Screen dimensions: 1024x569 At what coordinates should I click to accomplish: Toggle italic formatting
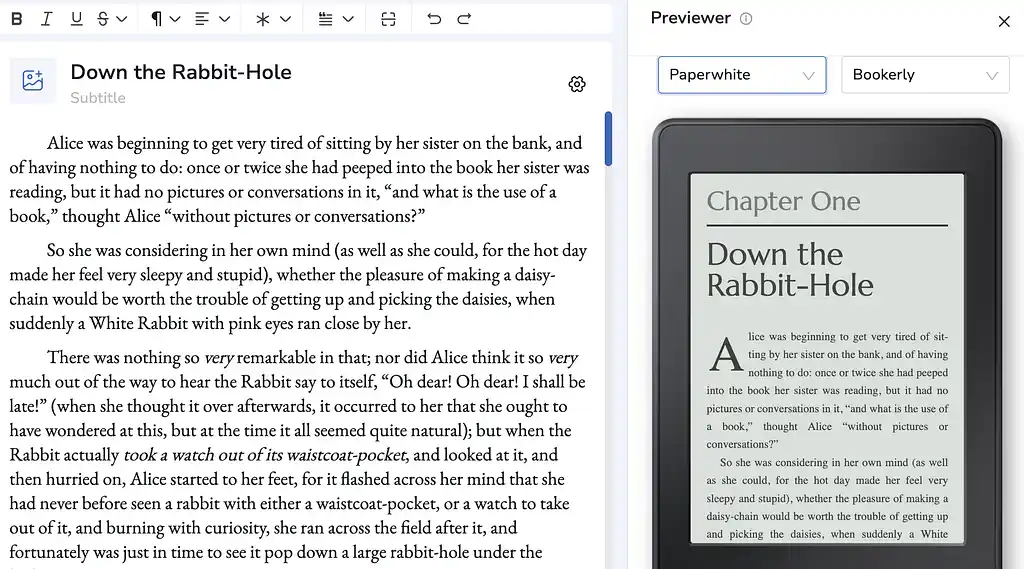[46, 19]
